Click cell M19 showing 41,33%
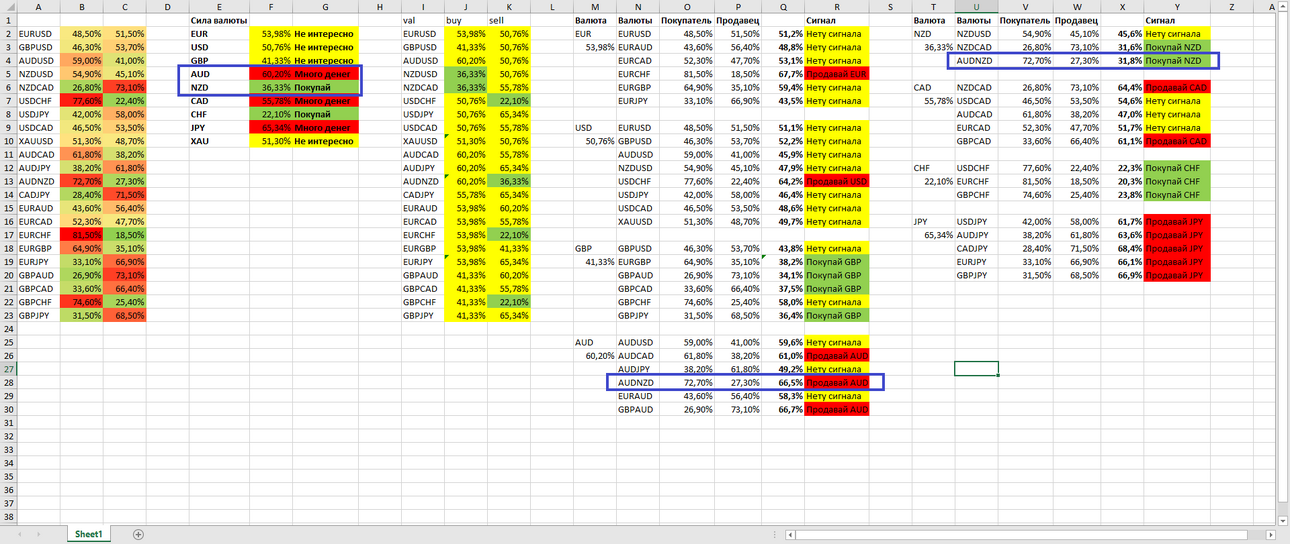This screenshot has width=1290, height=544. tap(594, 262)
